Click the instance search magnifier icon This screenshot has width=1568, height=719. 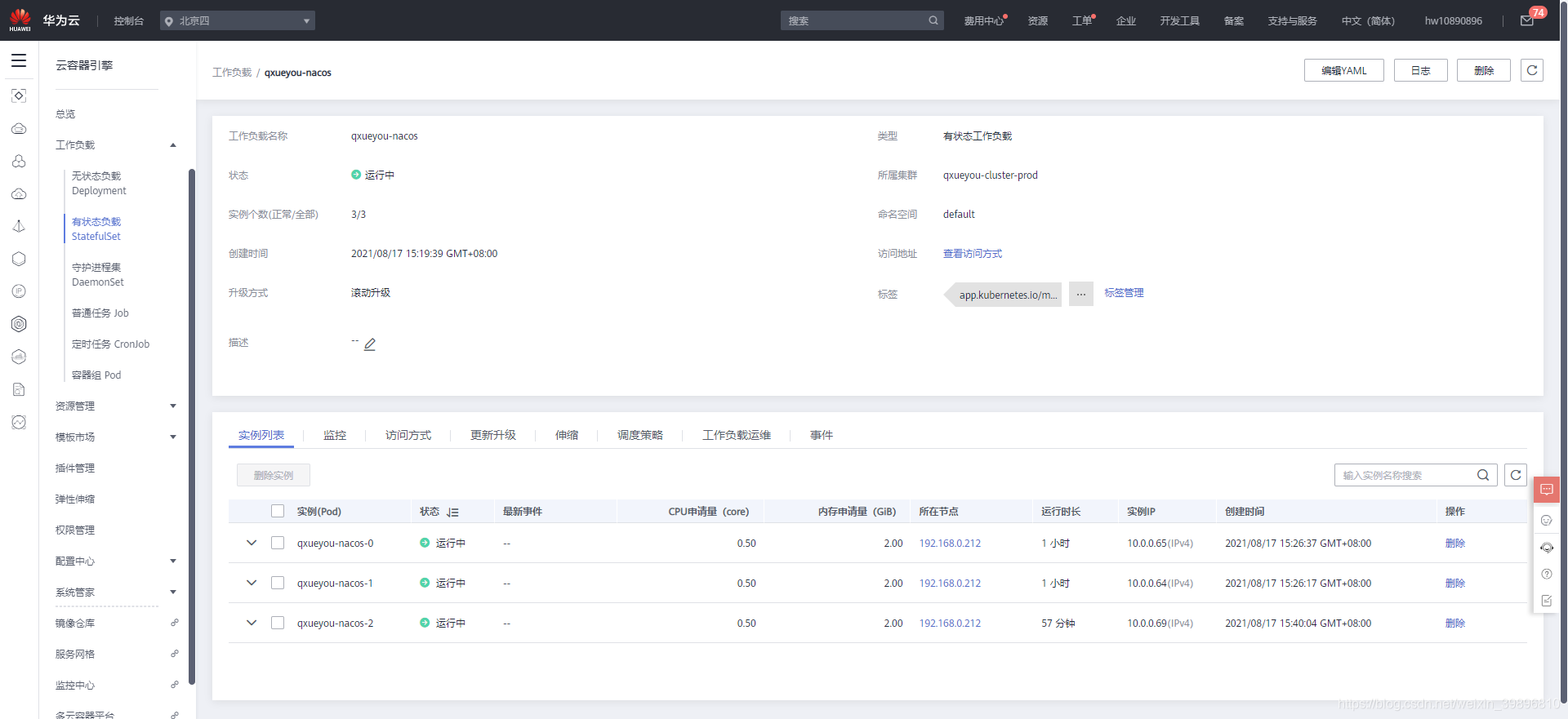click(1483, 475)
